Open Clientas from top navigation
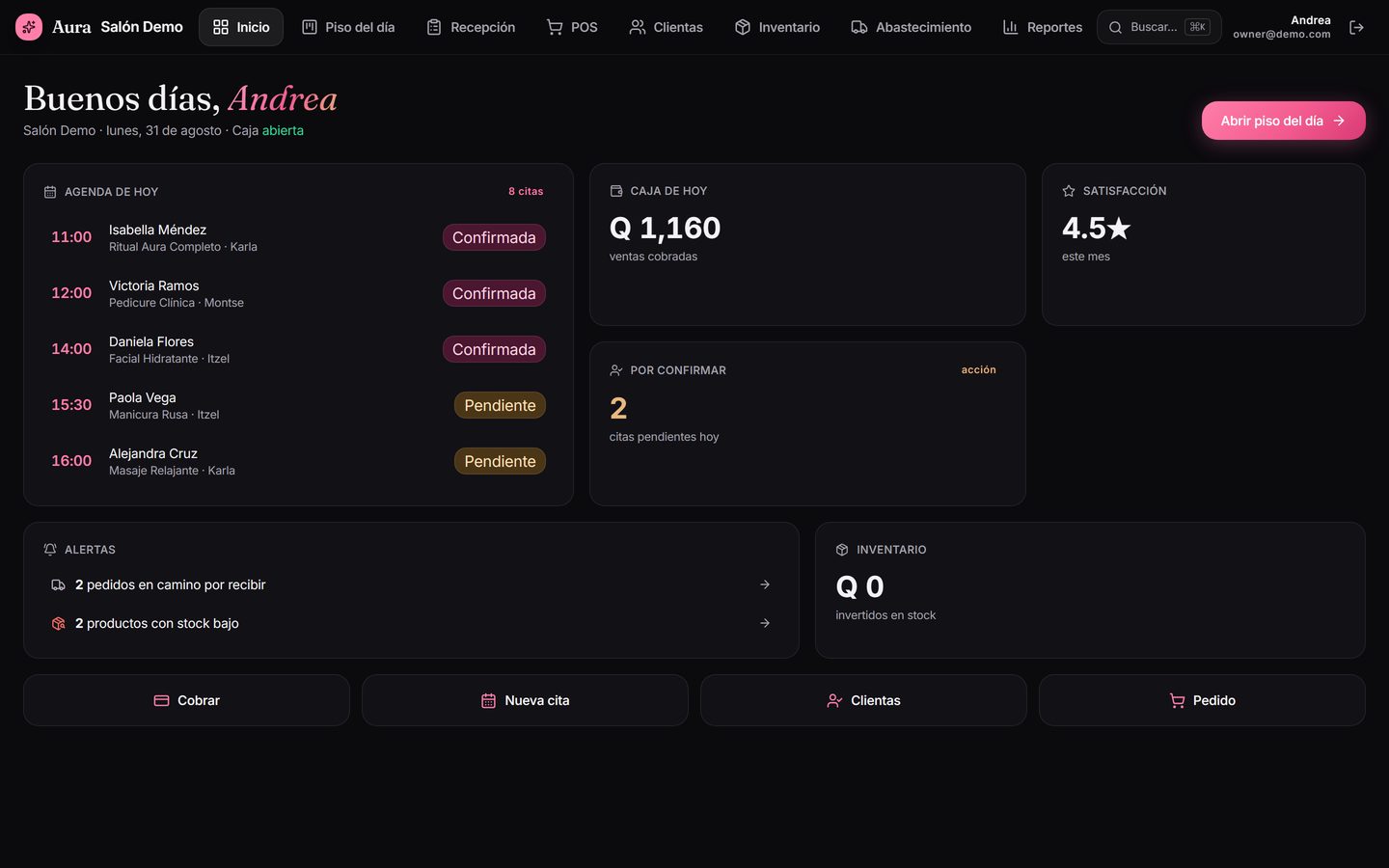1389x868 pixels. pos(666,27)
